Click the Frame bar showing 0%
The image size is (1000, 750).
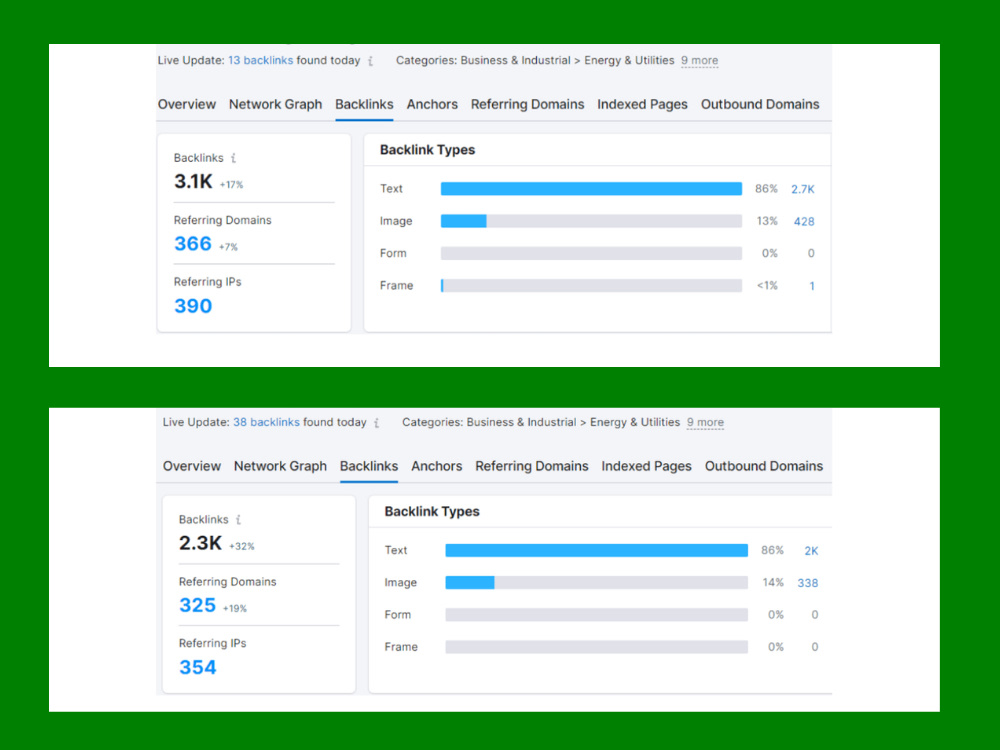coord(596,647)
